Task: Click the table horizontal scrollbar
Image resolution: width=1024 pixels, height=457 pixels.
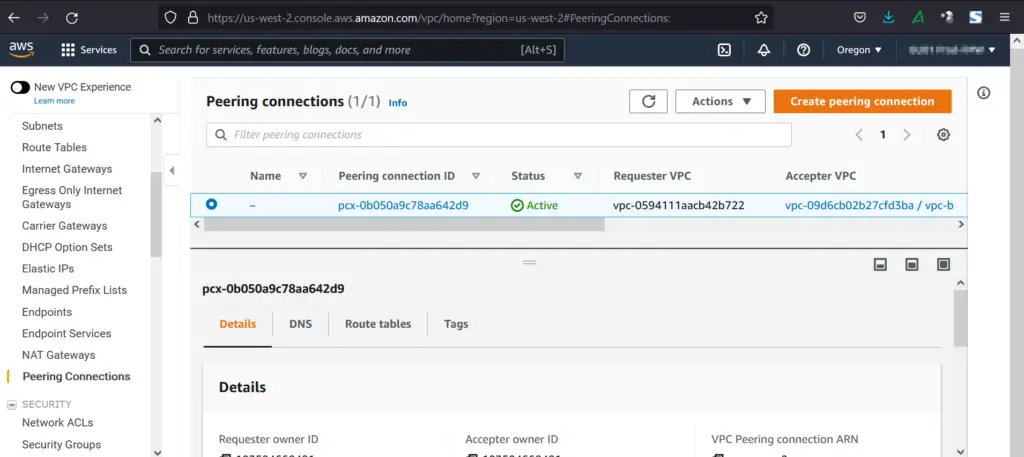Action: coord(404,224)
